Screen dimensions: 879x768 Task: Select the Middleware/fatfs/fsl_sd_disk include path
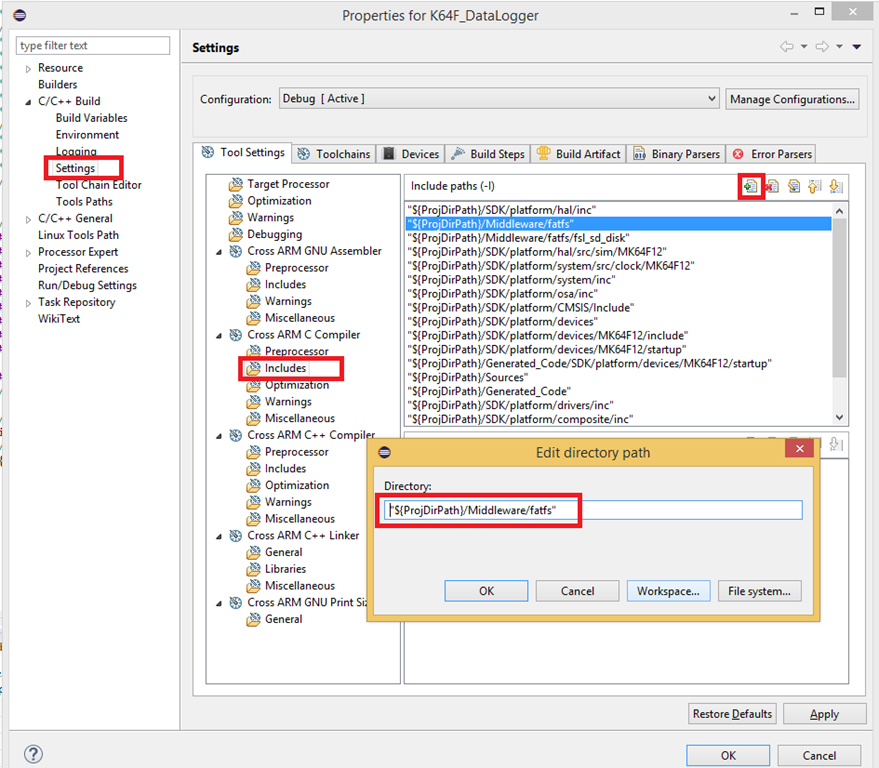pos(517,238)
